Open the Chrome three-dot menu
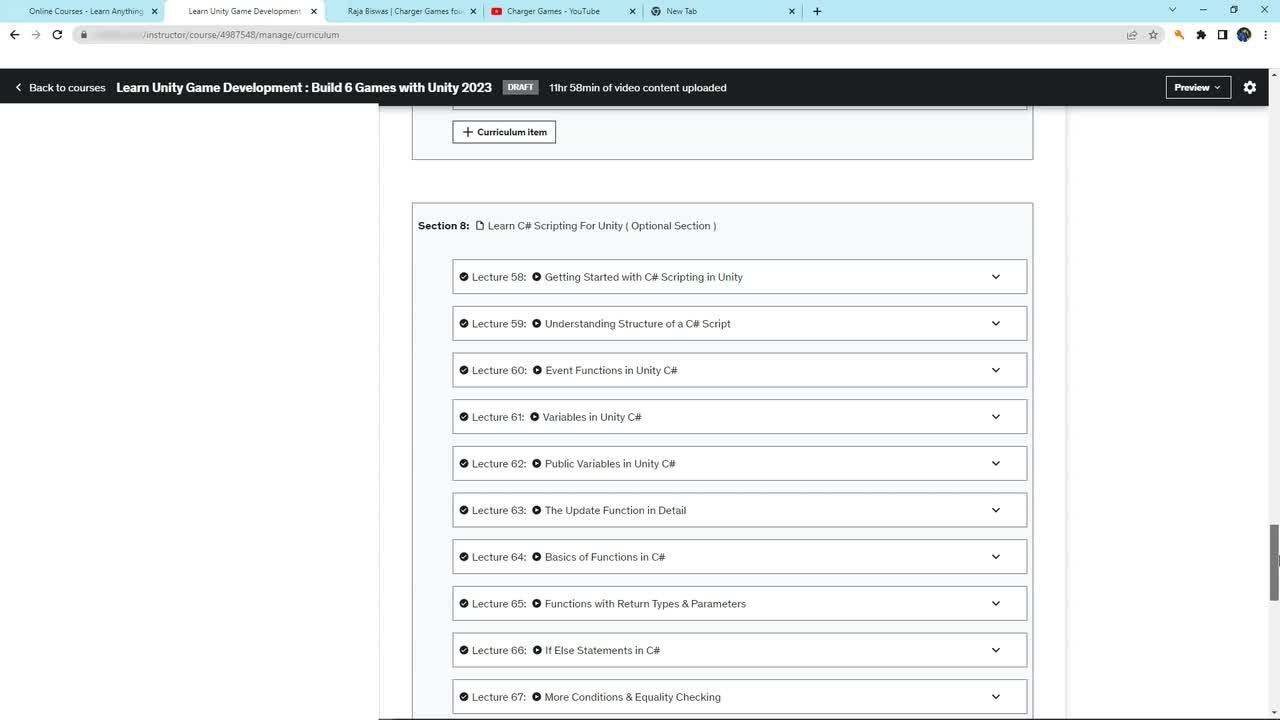 tap(1265, 34)
